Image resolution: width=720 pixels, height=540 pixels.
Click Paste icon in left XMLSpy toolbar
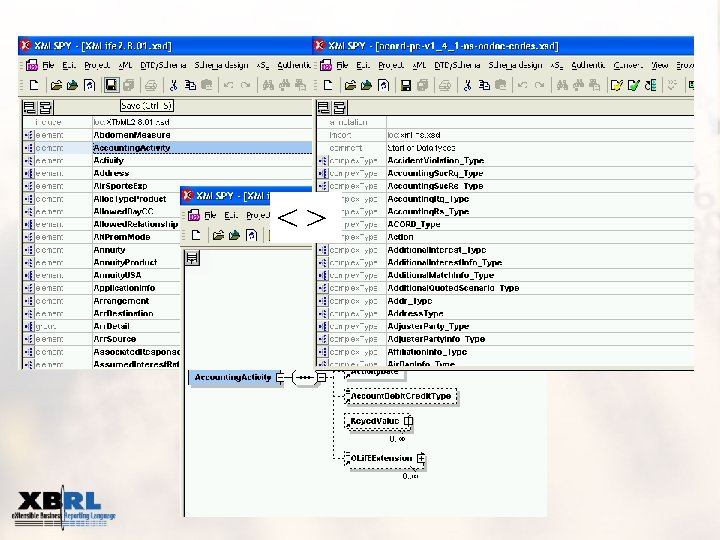(x=207, y=85)
